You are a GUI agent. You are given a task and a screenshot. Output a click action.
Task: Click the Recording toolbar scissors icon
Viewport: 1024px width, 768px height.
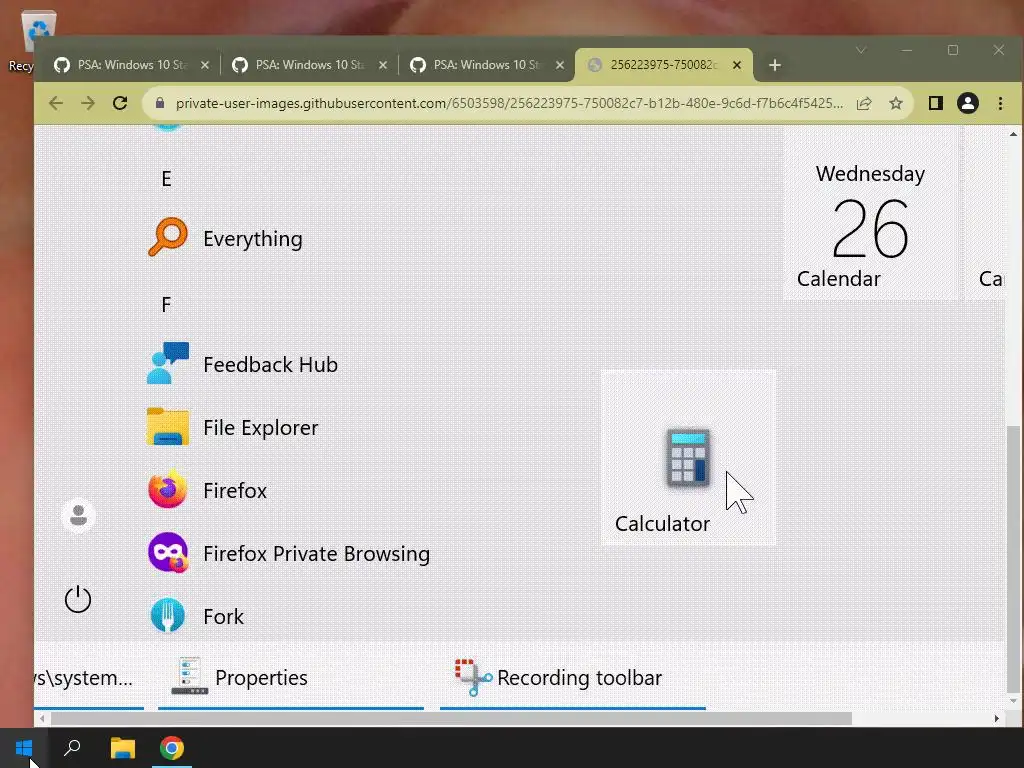coord(473,677)
